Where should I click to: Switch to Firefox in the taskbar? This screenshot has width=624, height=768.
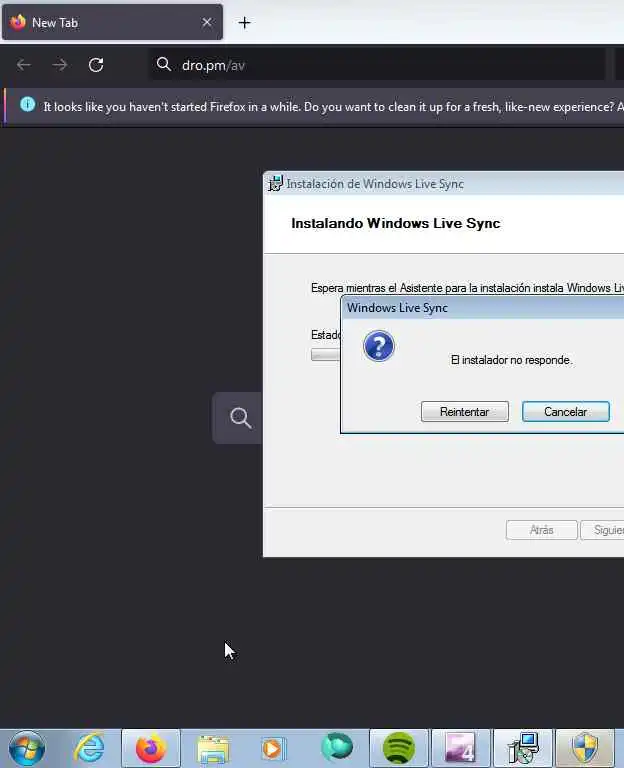pos(151,748)
